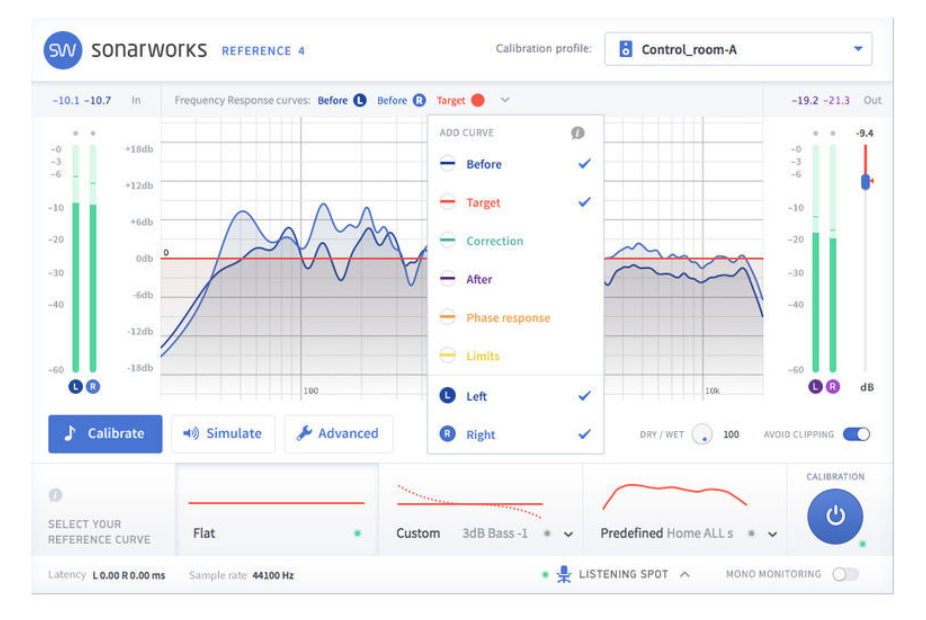Click the wrench icon on Advanced
The height and width of the screenshot is (620, 926).
[304, 433]
